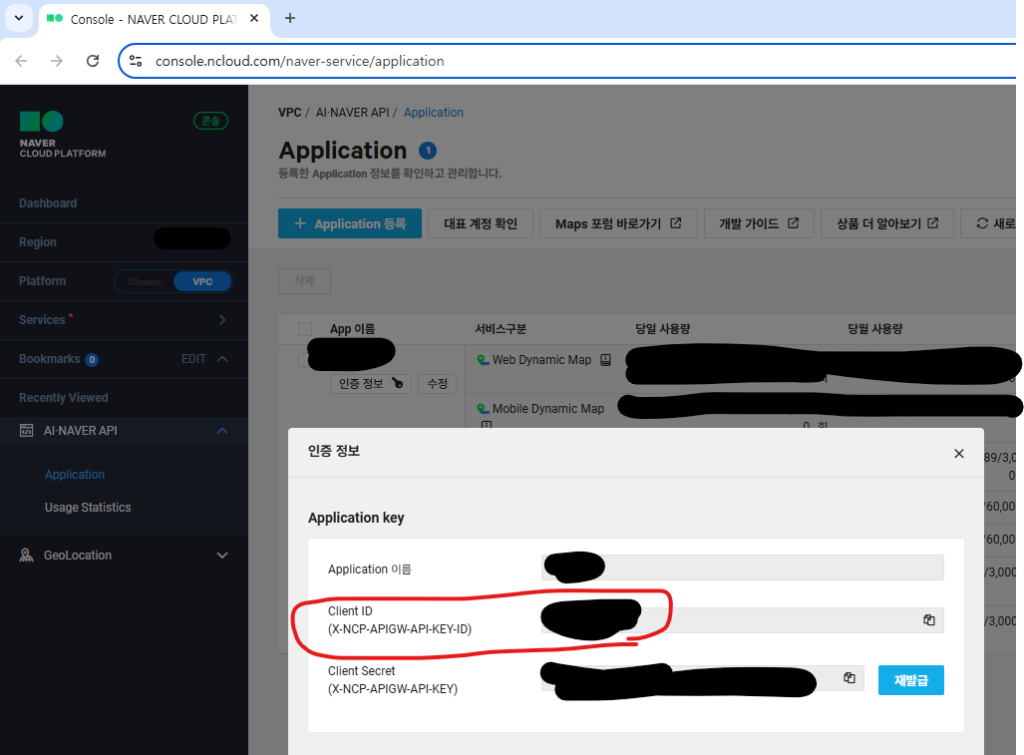Viewport: 1024px width, 755px height.
Task: Go back in browser history
Action: click(22, 61)
